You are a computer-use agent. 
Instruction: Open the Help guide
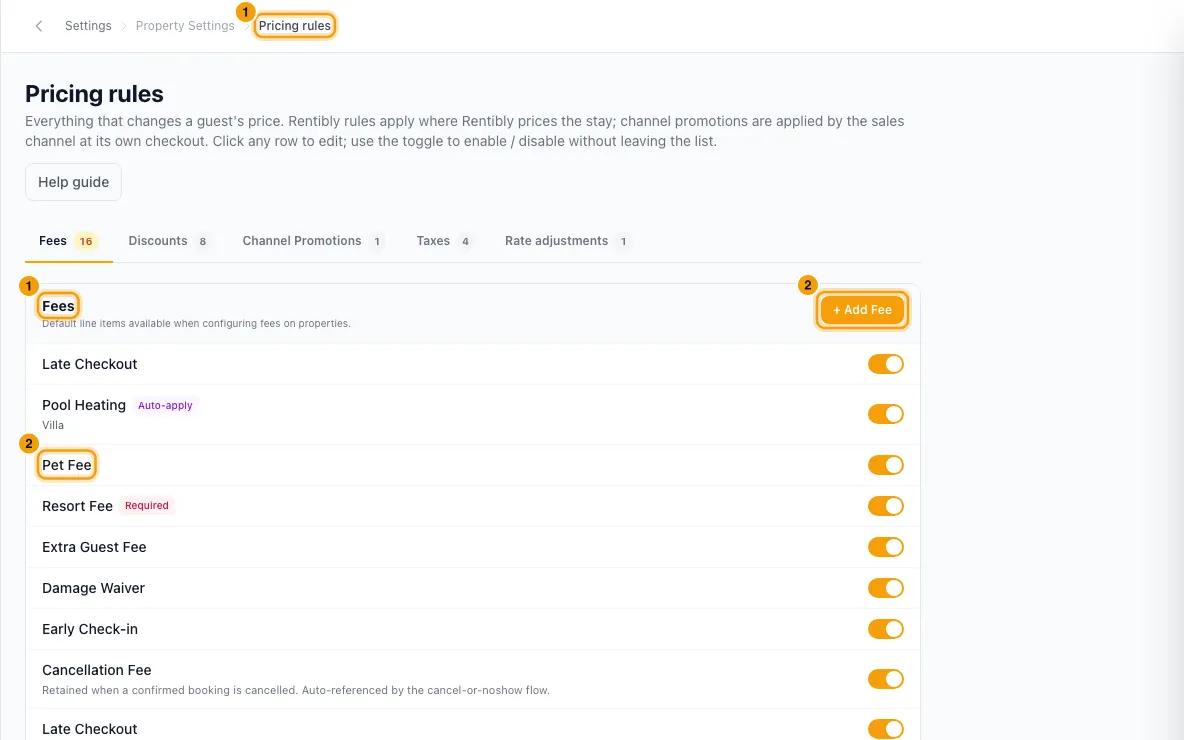(x=73, y=182)
